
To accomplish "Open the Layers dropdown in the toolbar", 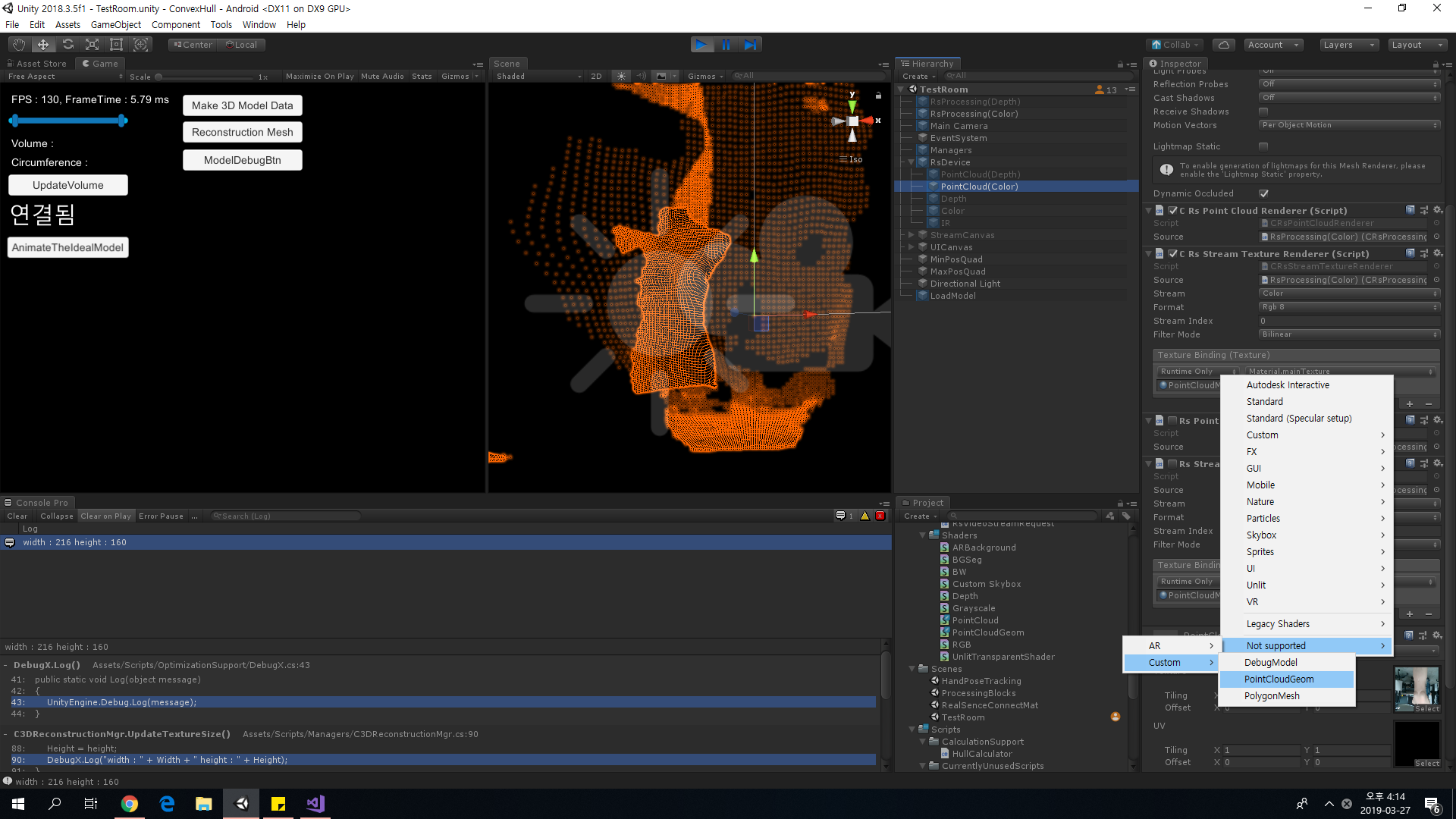I will pos(1348,45).
